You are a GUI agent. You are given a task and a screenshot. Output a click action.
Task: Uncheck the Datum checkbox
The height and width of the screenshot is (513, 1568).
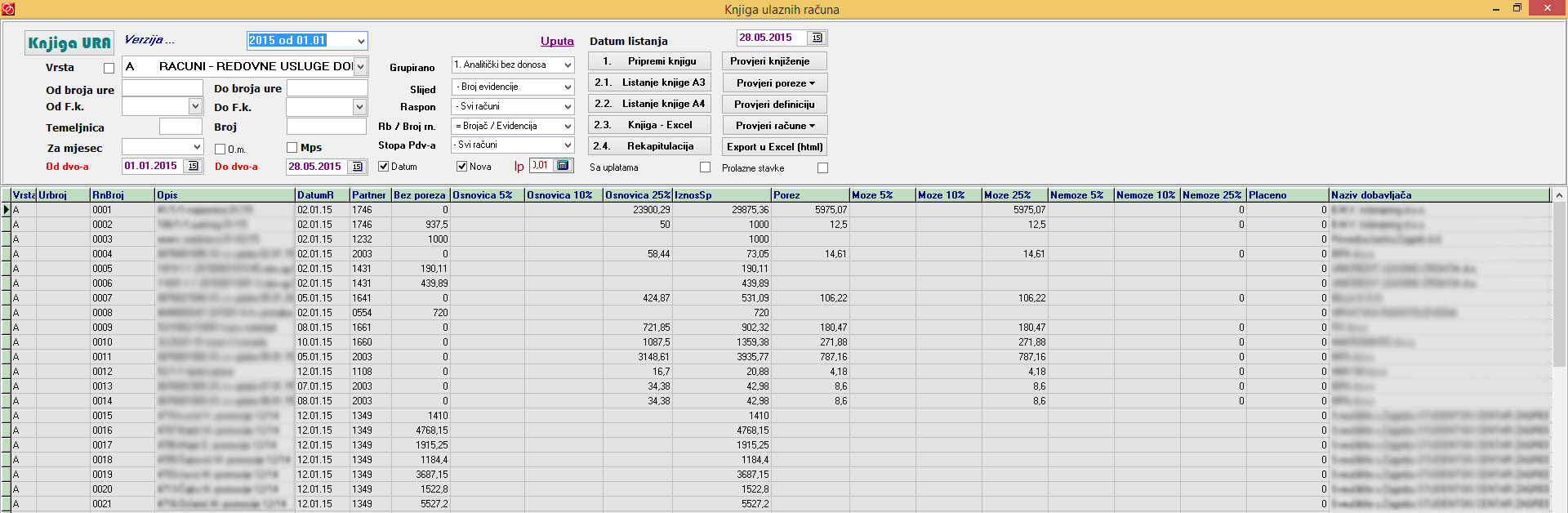pyautogui.click(x=383, y=167)
